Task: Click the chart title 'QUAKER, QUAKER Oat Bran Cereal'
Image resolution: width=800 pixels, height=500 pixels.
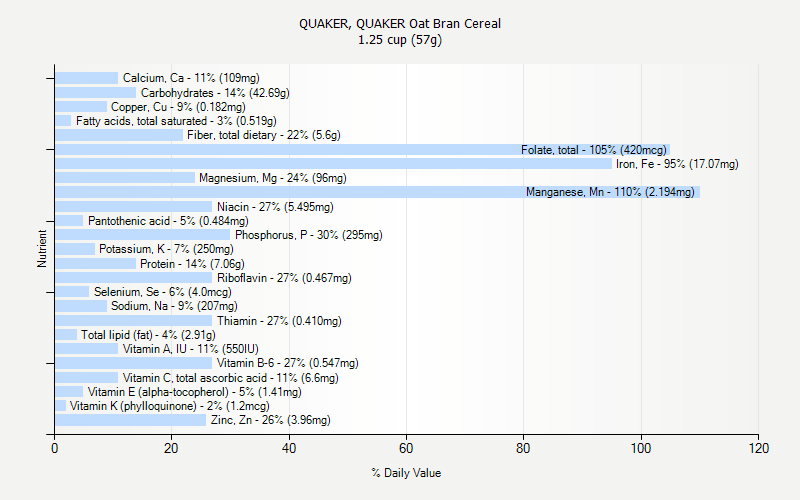Action: tap(399, 24)
